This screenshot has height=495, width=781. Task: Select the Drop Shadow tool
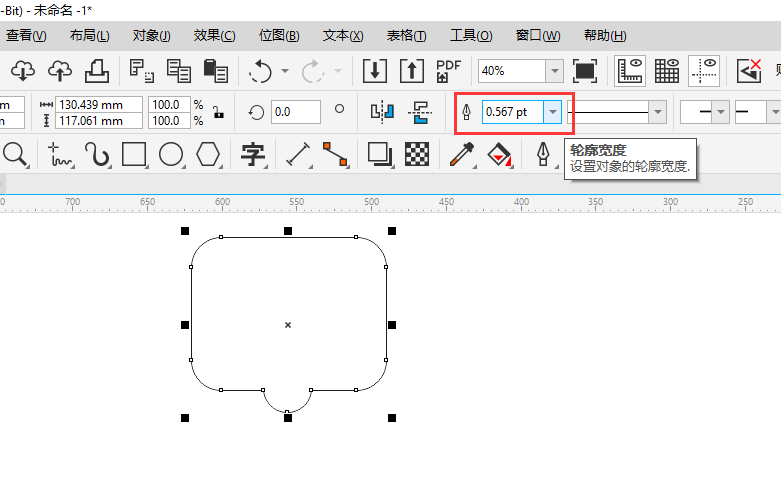coord(380,154)
